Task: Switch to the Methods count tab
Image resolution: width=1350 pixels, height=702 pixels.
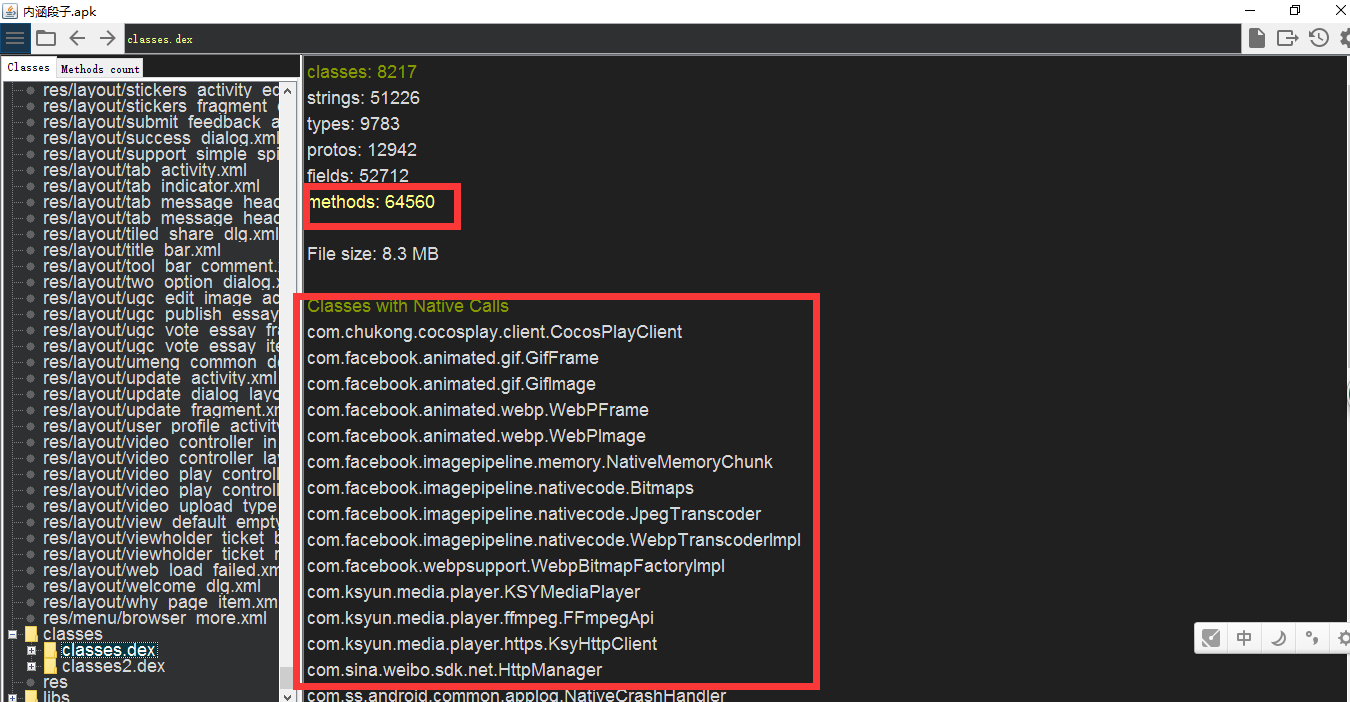Action: 100,69
